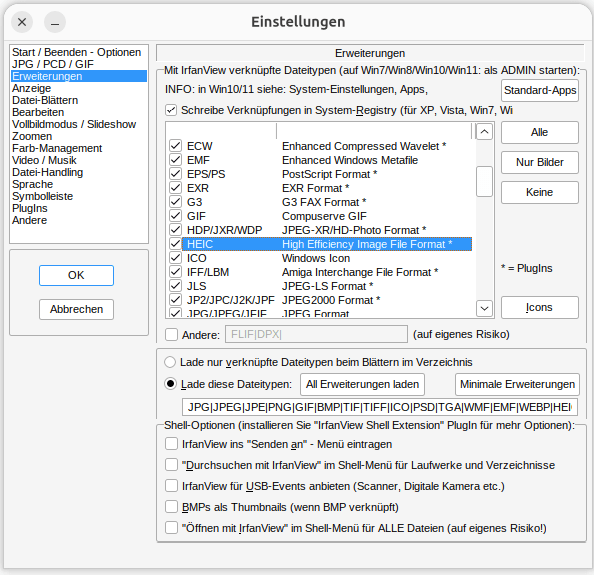This screenshot has height=575, width=594.
Task: Uncheck IFF/LBM checkbox
Action: point(175,272)
